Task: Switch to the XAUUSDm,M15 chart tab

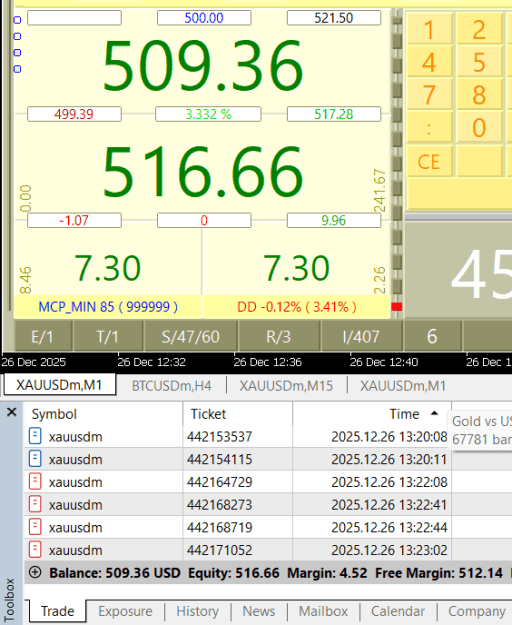Action: pyautogui.click(x=286, y=386)
